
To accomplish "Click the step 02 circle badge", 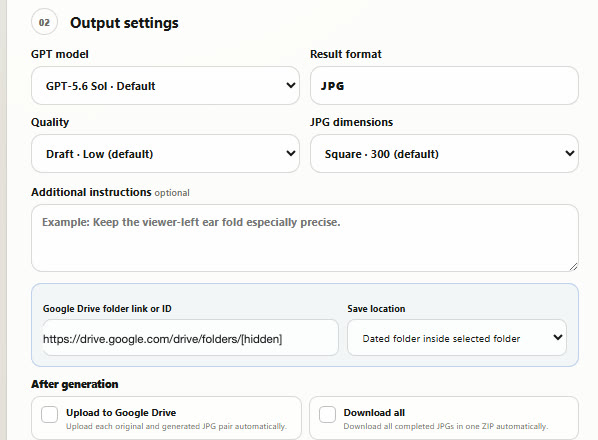I will 44,22.
